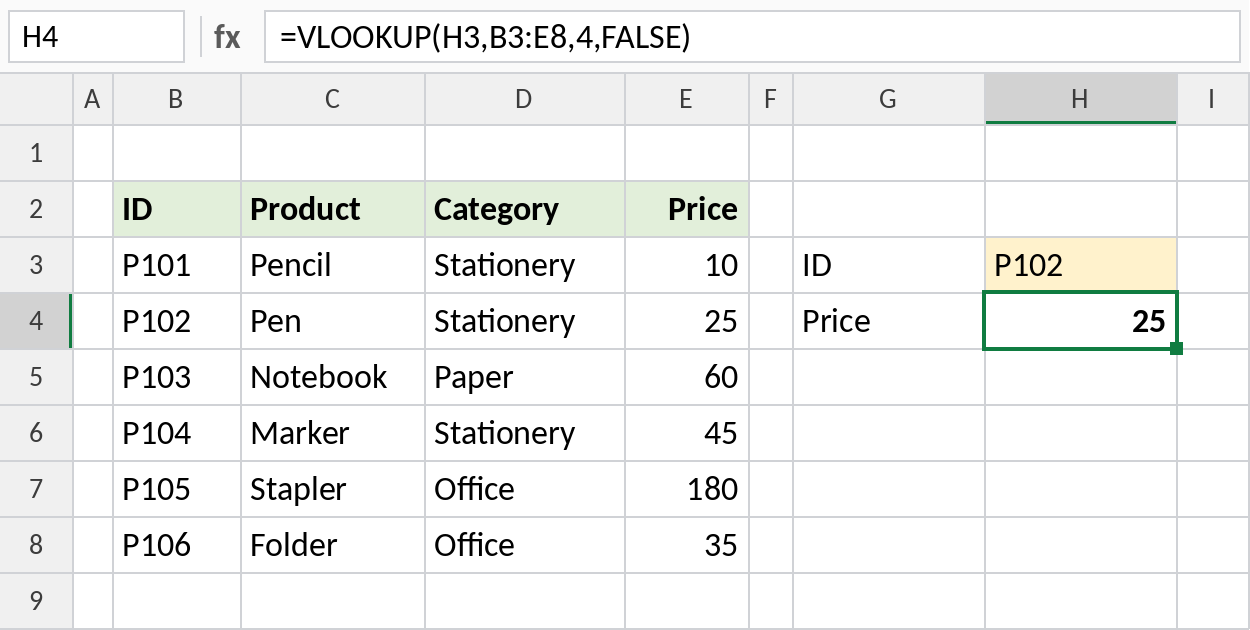This screenshot has height=630, width=1250.
Task: Select the P102 cell in column B
Action: point(177,321)
